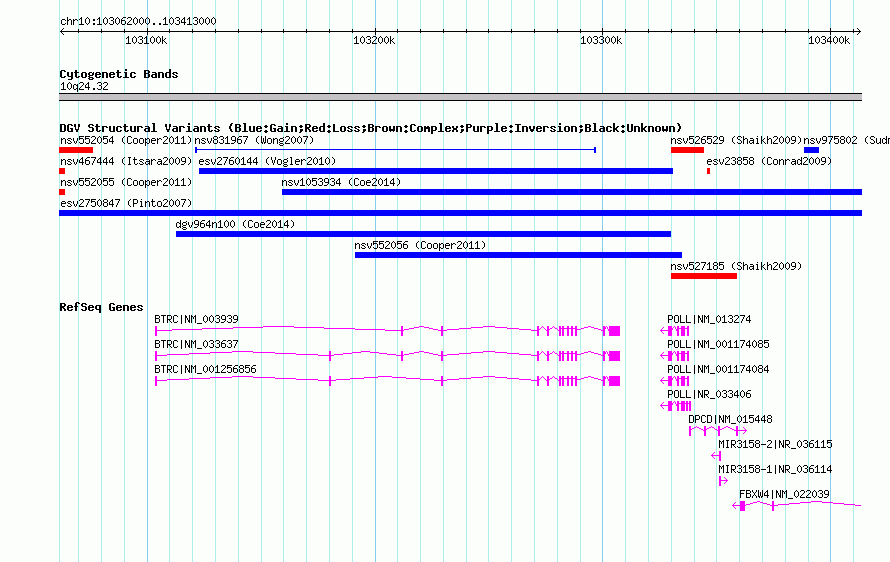
Task: Select the nsv552055 (Cooper2011) red marker
Action: click(x=62, y=192)
